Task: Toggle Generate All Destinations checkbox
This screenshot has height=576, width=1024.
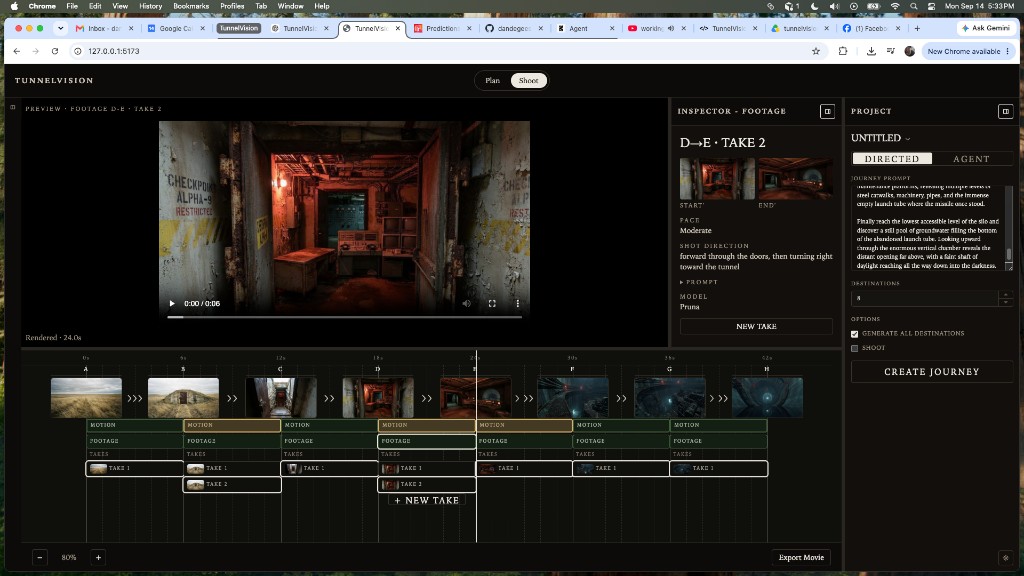Action: point(854,334)
